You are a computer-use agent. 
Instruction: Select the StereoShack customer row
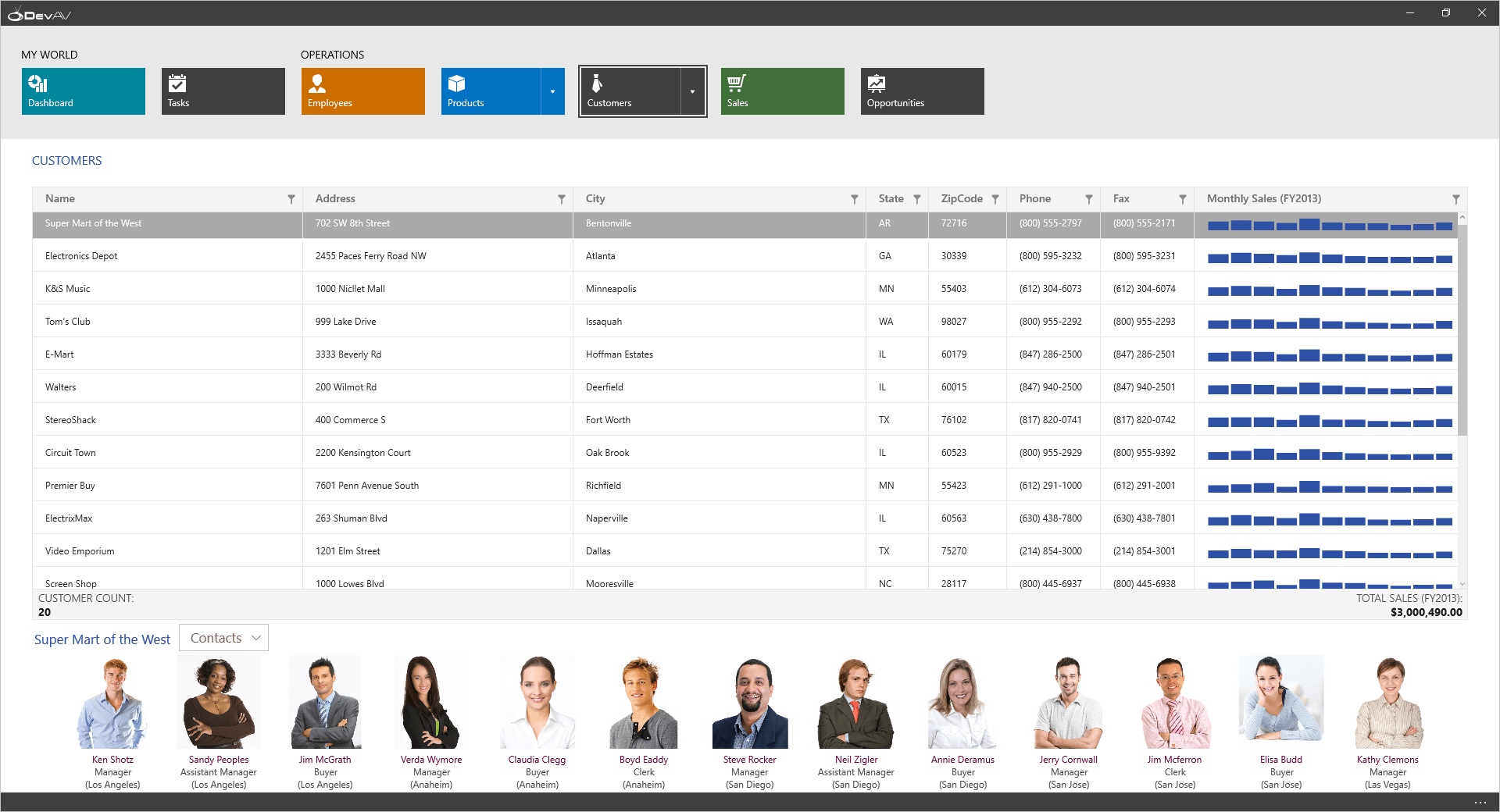(x=745, y=420)
